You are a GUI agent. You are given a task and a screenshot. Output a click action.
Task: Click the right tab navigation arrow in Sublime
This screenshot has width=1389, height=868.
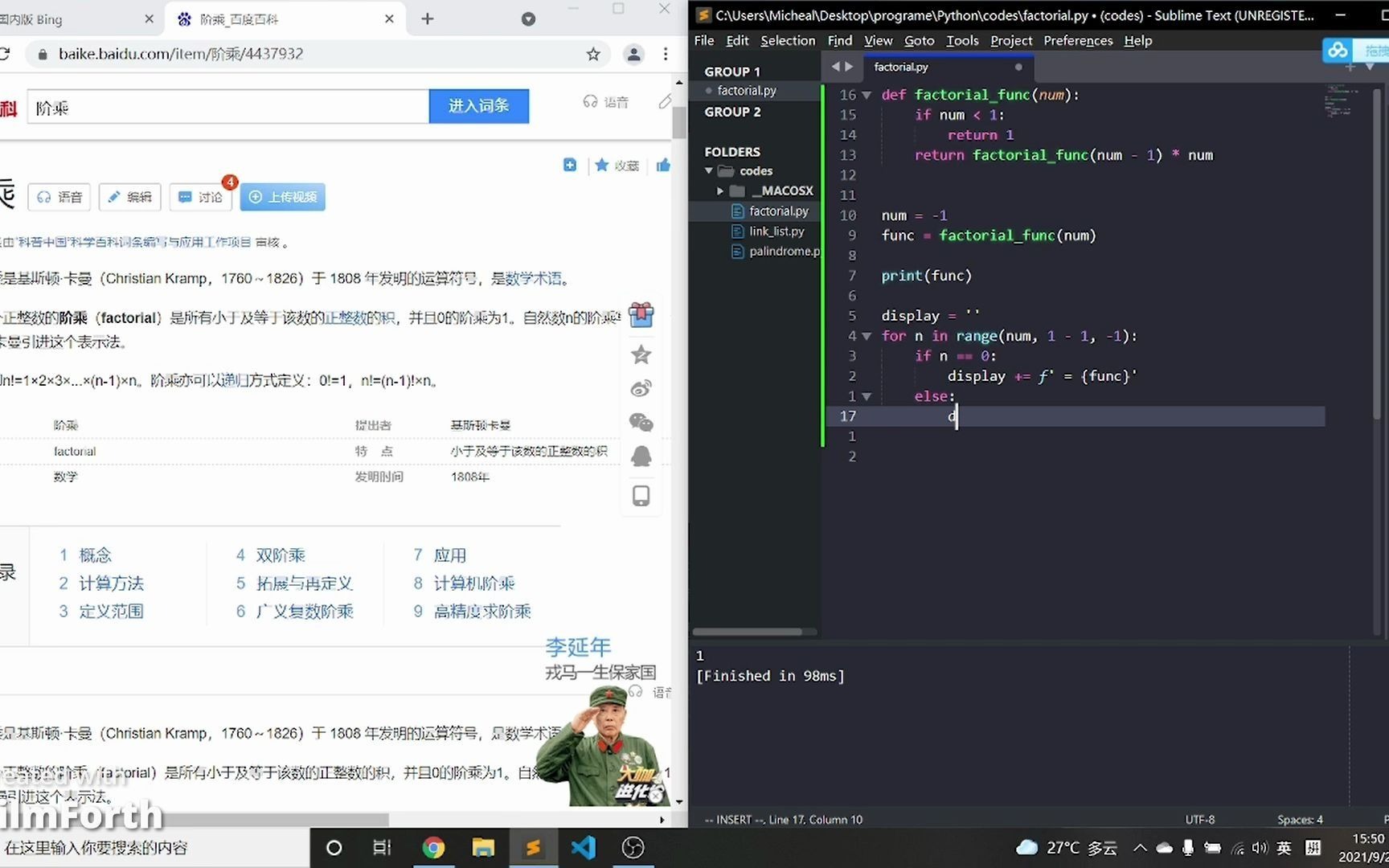(849, 67)
